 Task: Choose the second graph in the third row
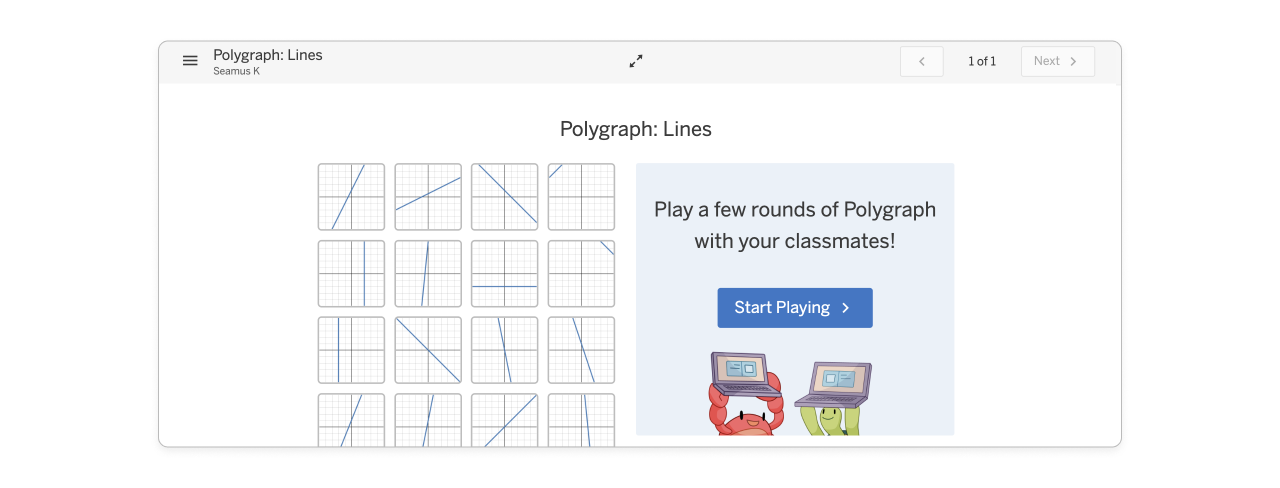coord(428,350)
